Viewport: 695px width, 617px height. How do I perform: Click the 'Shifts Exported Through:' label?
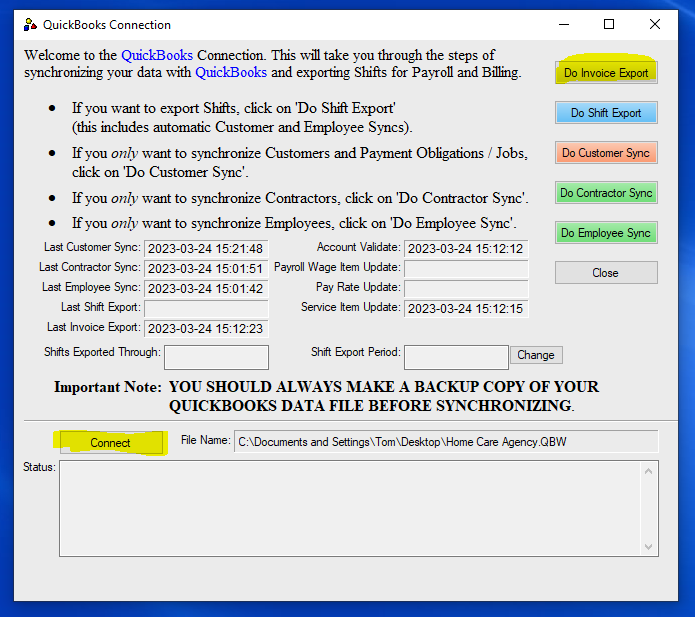[102, 352]
